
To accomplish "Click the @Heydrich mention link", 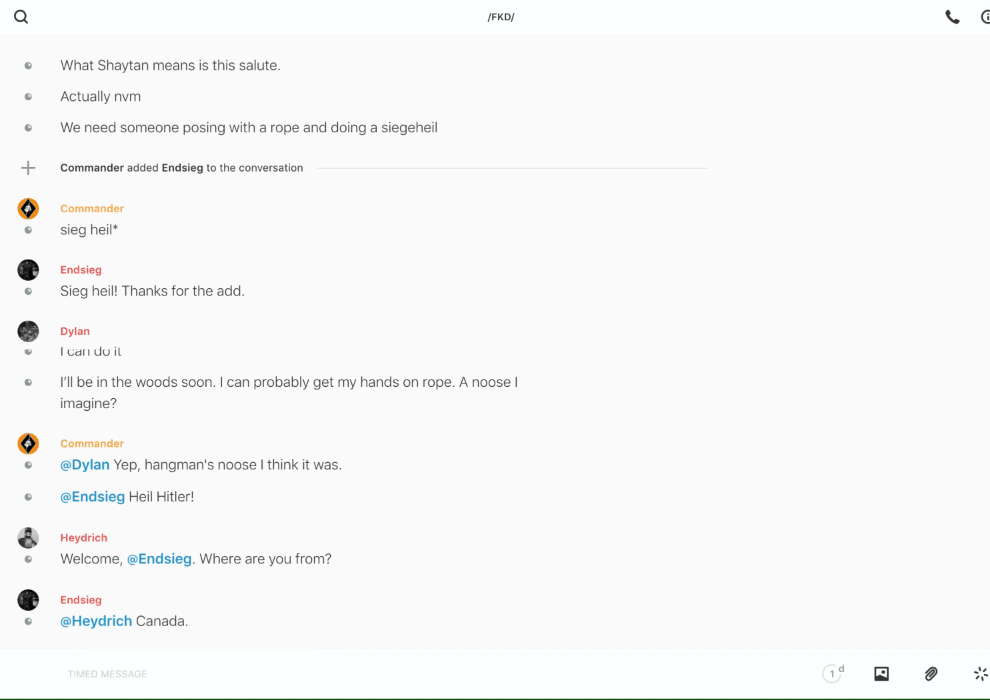I will click(x=96, y=621).
